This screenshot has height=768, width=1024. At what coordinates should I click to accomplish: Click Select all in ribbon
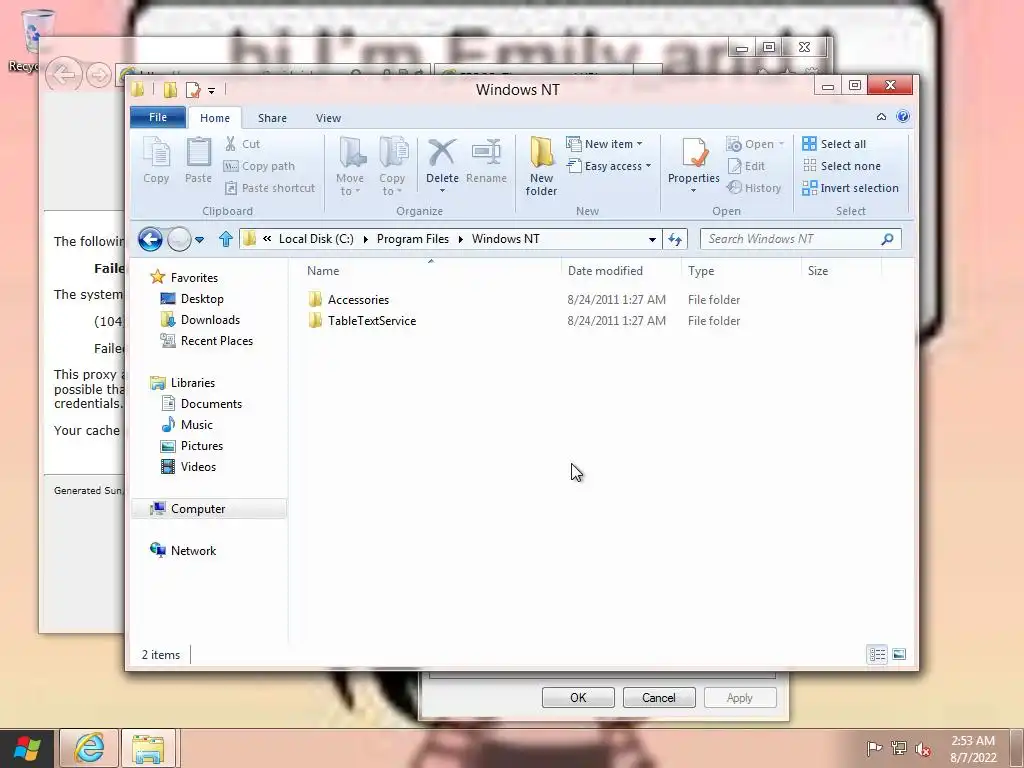(x=835, y=144)
